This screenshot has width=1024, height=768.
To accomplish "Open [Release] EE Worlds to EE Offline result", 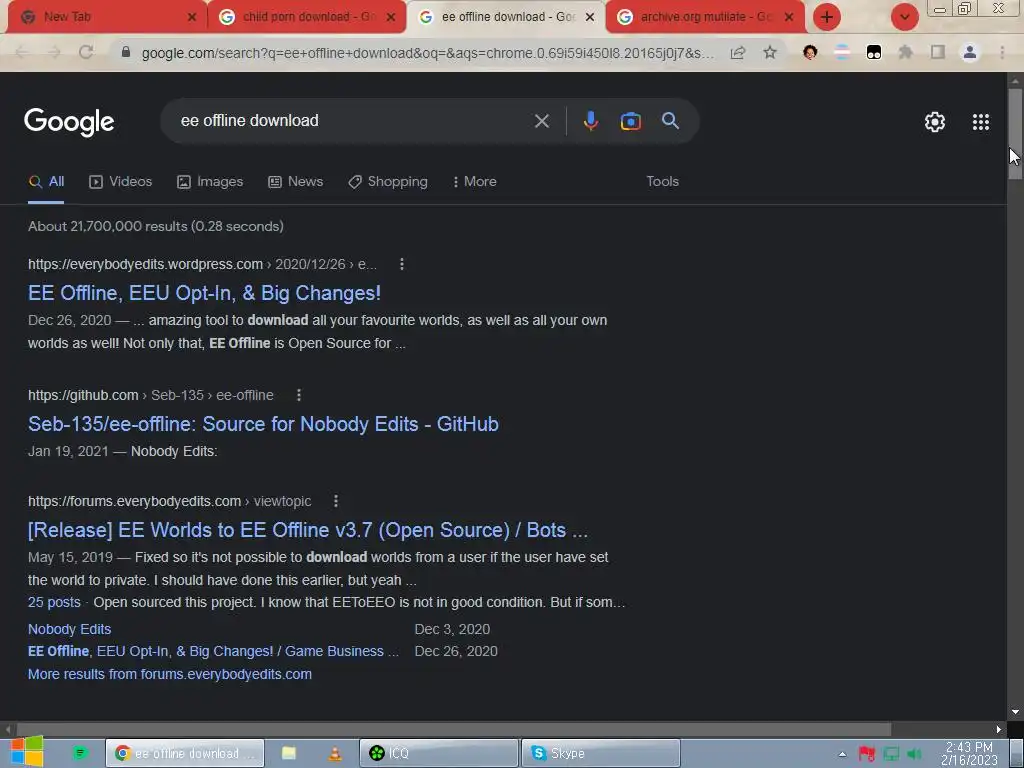I will click(308, 530).
